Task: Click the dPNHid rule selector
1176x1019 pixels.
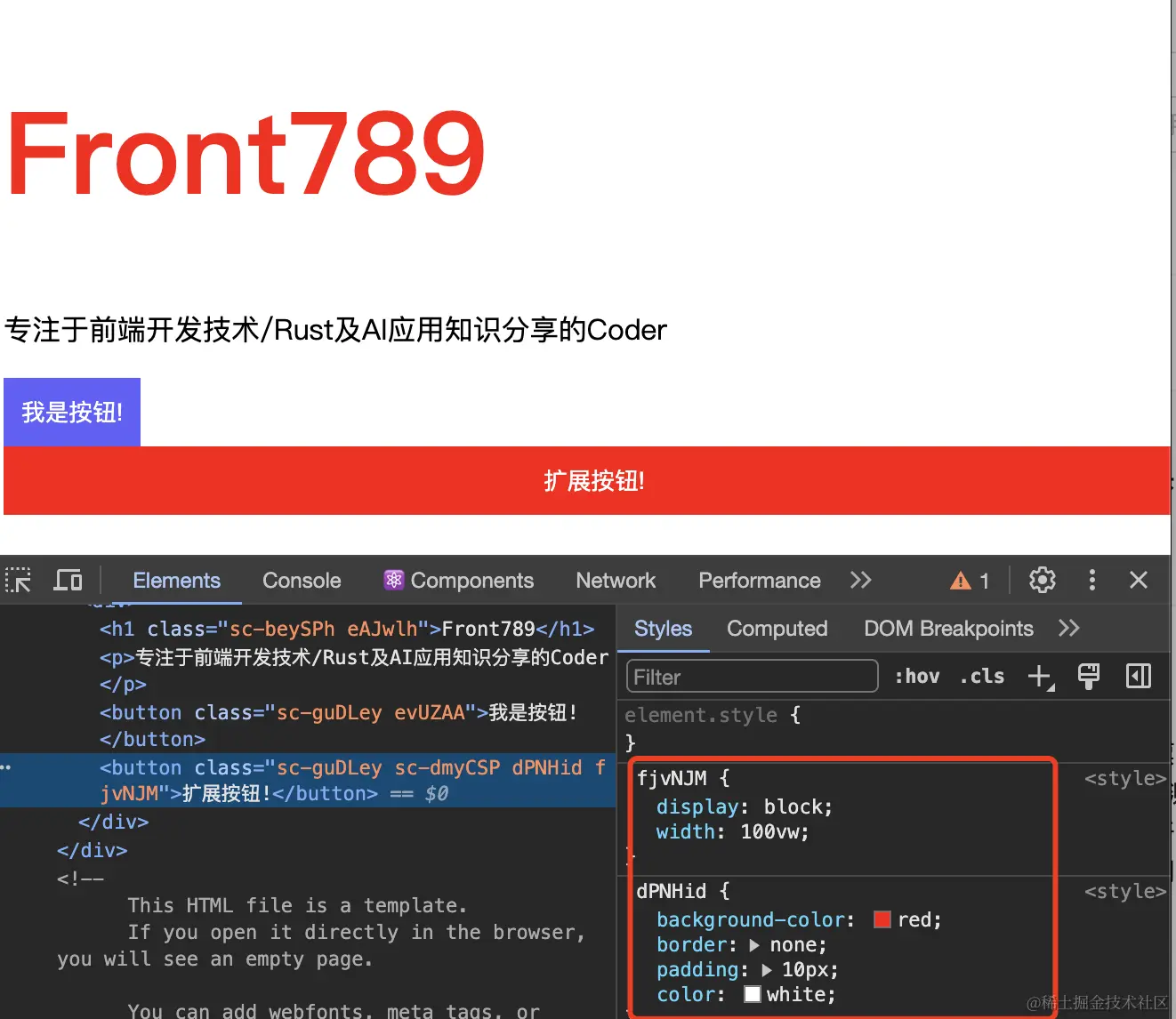Action: (672, 891)
